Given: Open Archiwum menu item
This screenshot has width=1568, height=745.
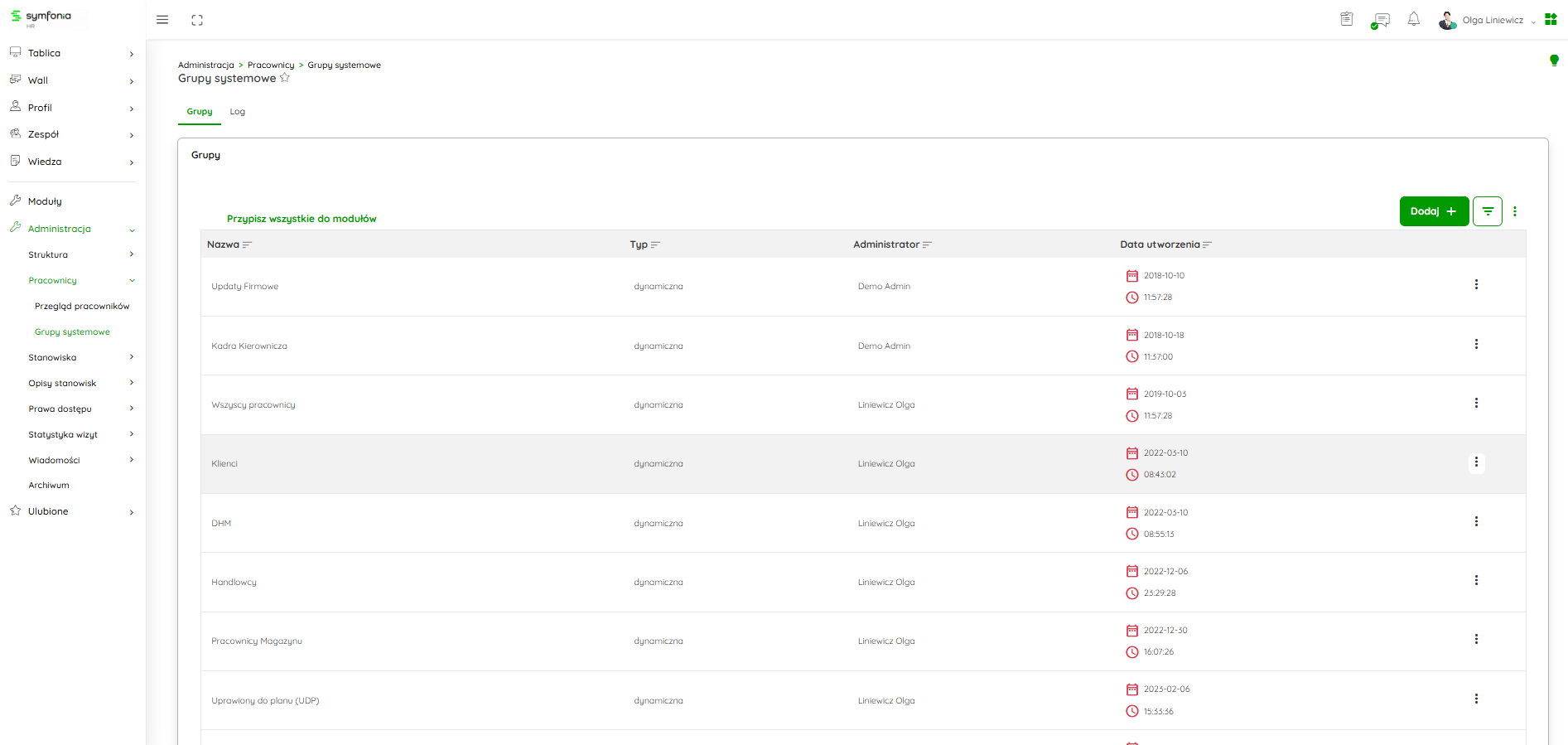Looking at the screenshot, I should point(49,485).
